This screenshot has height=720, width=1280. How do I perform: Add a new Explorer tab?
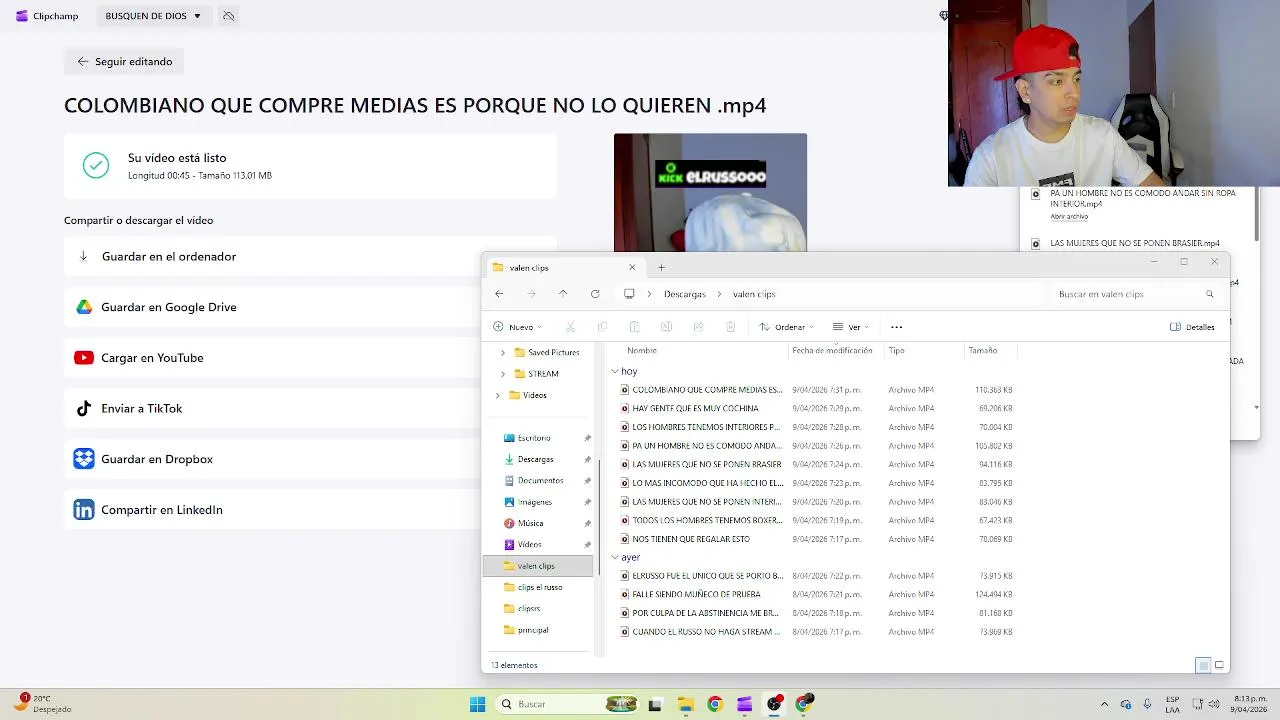click(661, 267)
